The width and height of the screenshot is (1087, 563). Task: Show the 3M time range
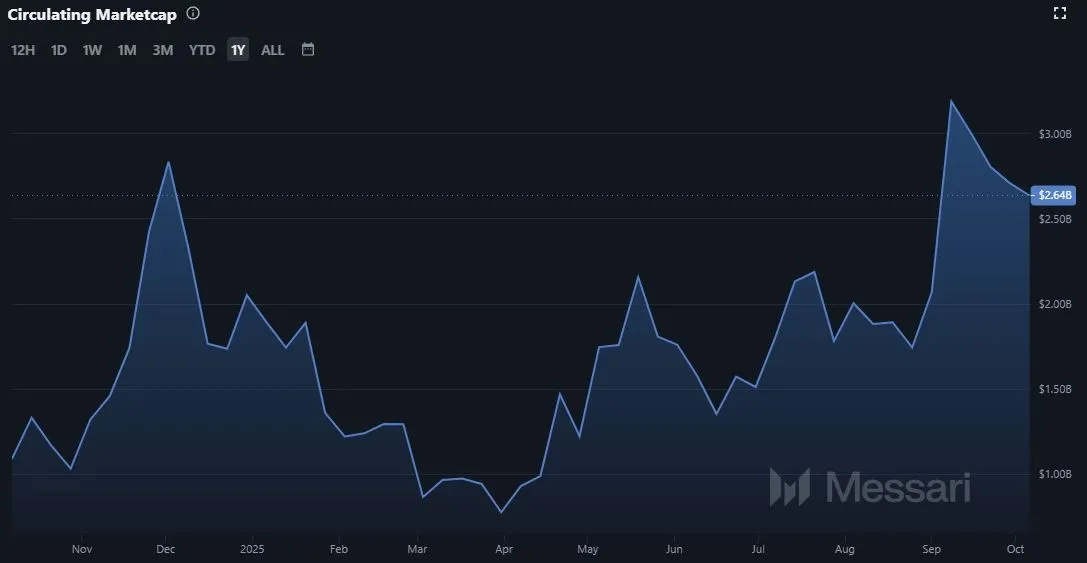[x=163, y=50]
